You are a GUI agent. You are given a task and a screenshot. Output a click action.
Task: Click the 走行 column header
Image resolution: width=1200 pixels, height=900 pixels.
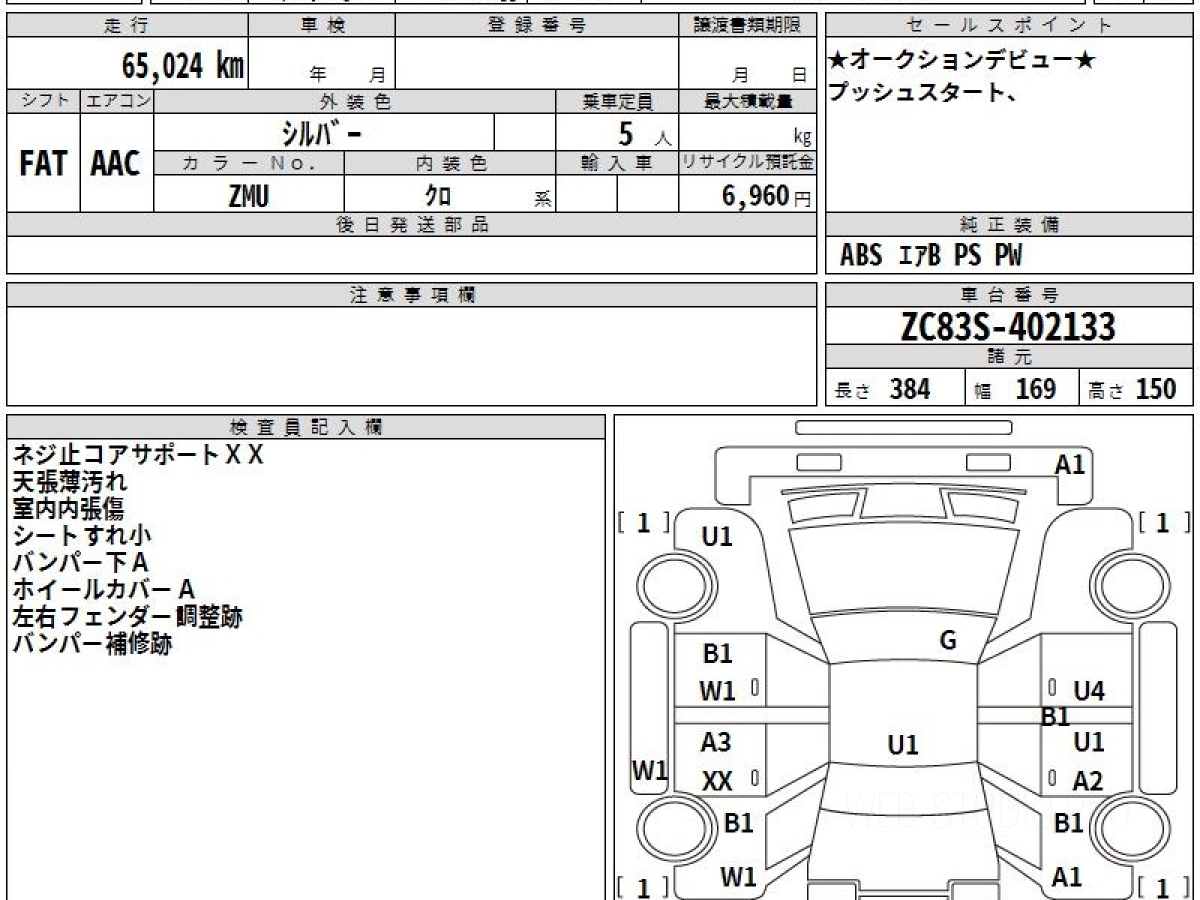(127, 26)
